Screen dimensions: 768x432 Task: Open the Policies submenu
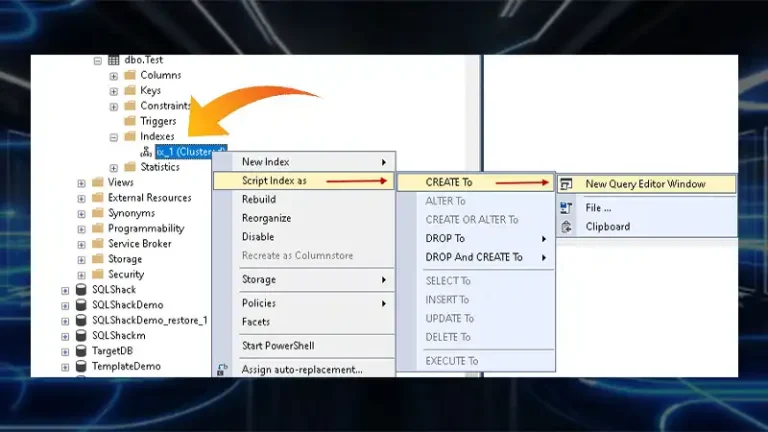[304, 303]
